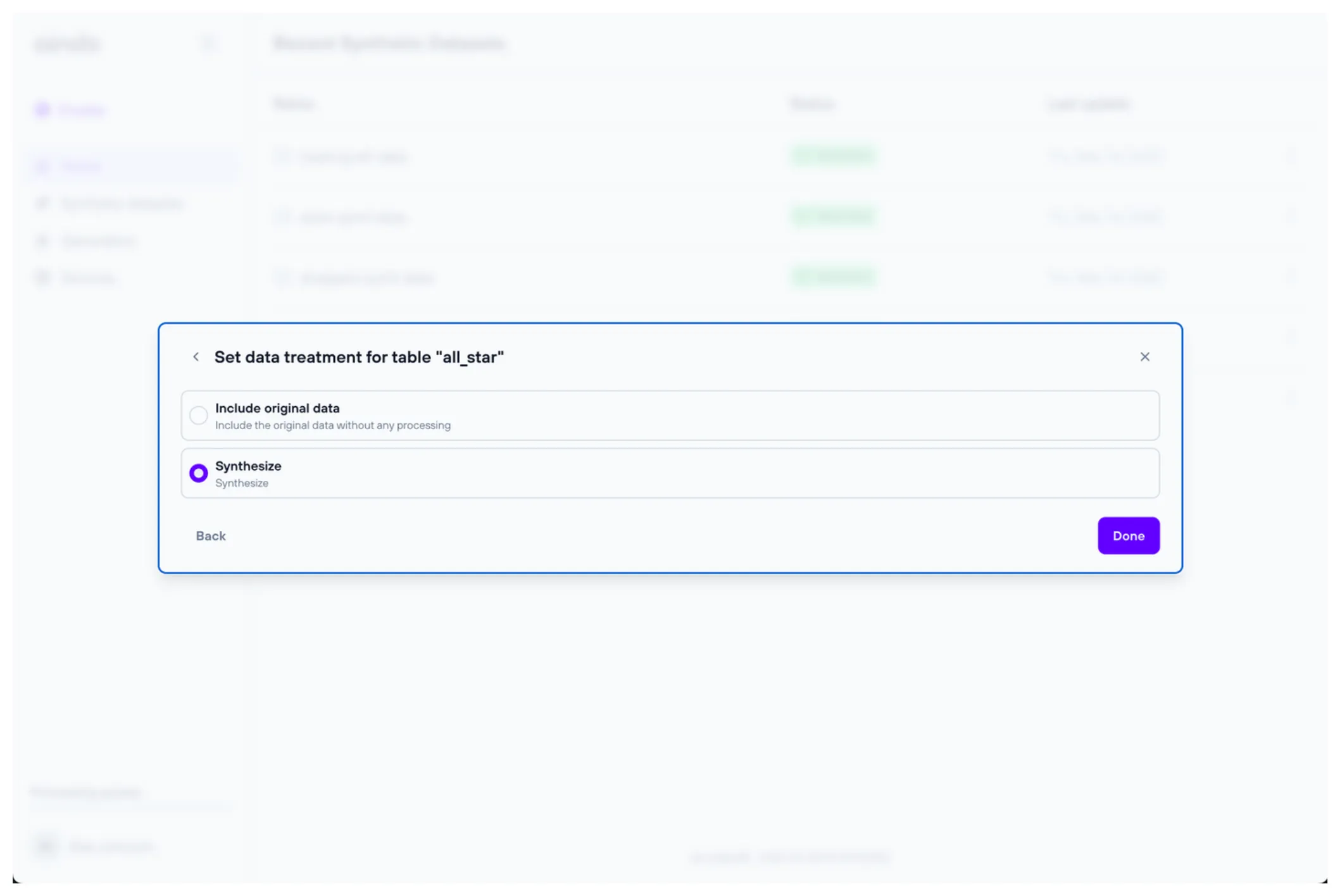Click the purple Done button
Viewport: 1340px width, 896px height.
click(1128, 536)
